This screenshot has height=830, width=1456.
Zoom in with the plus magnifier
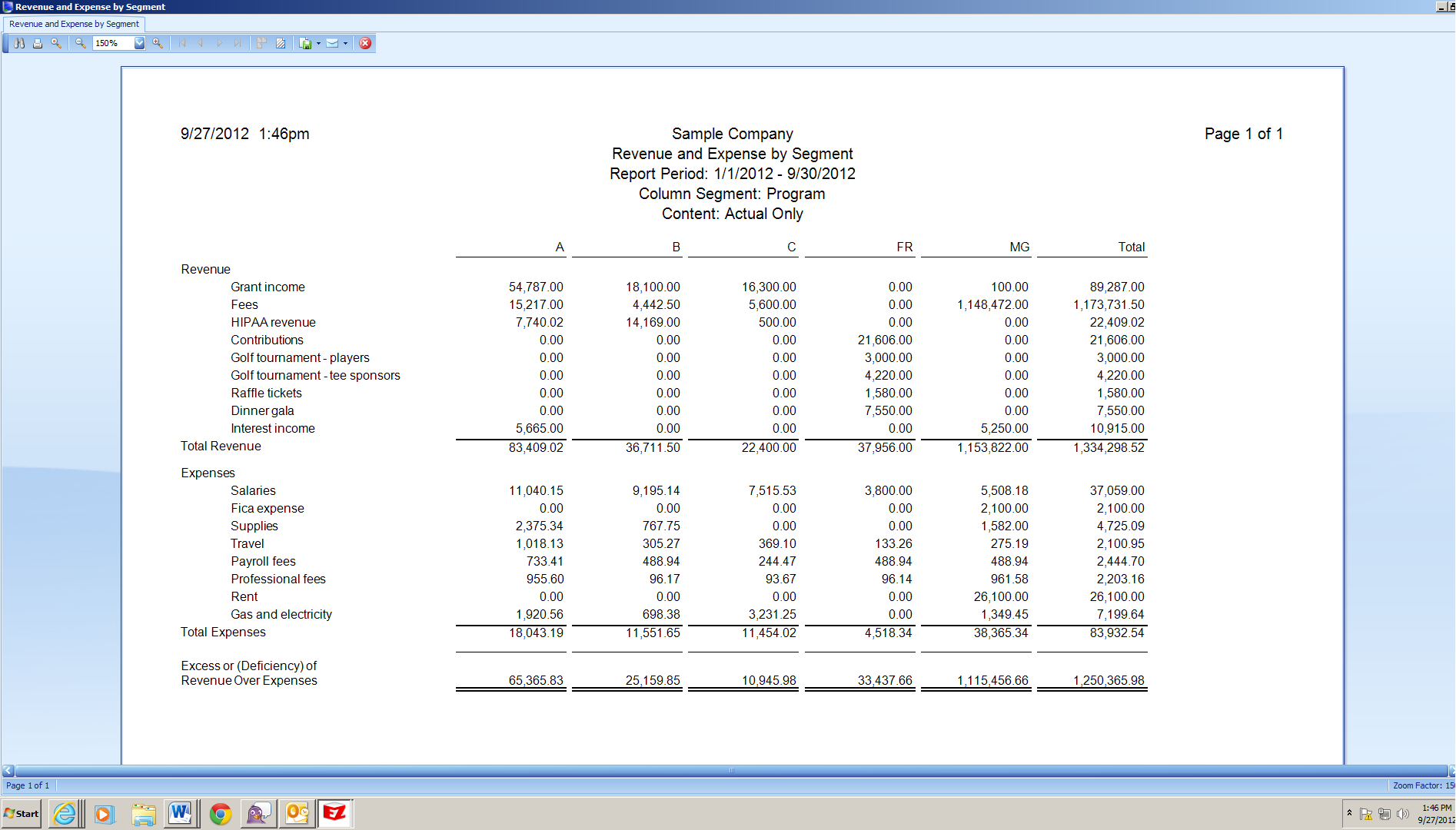coord(158,43)
